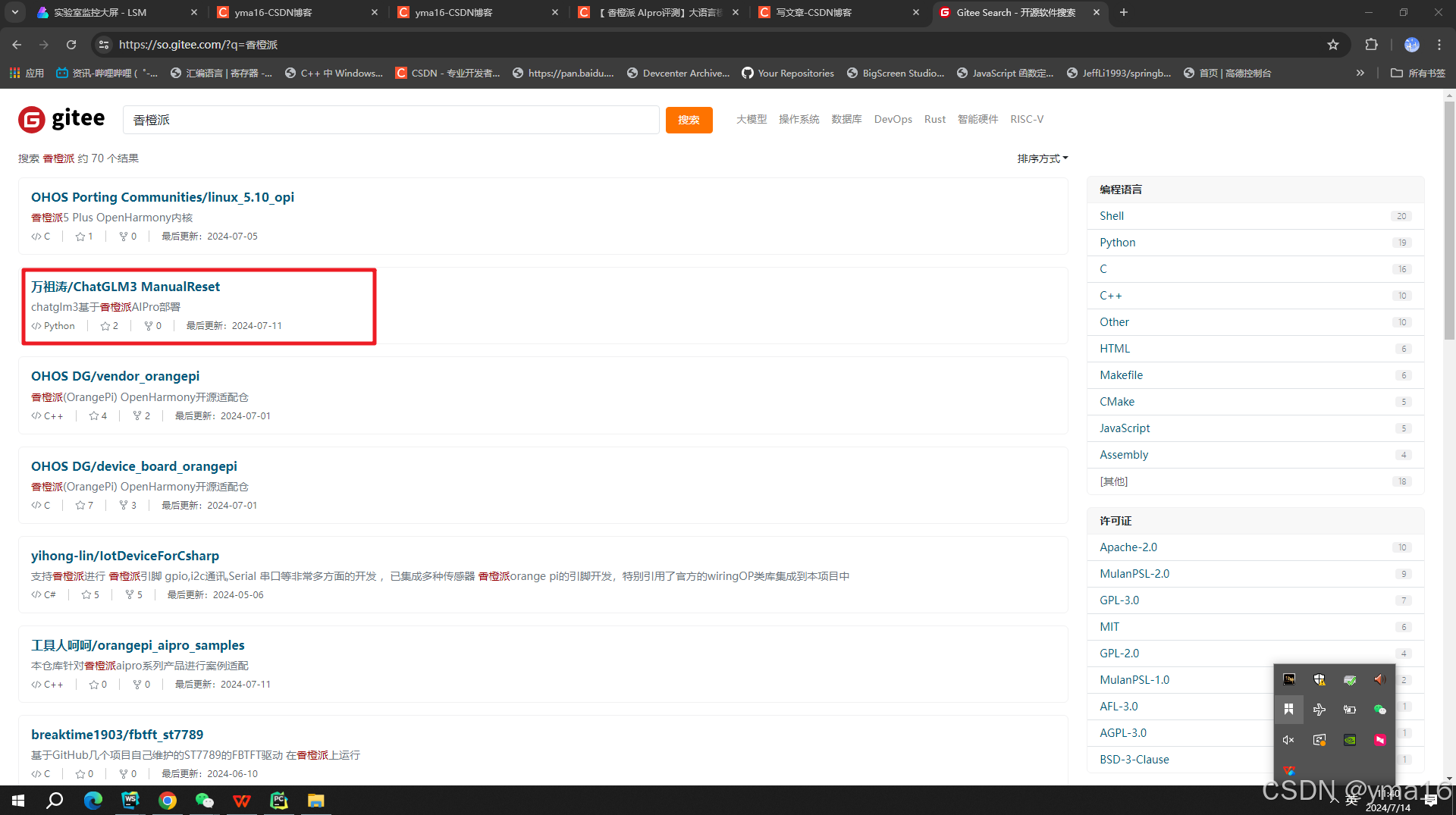
Task: Bookmark this page with the star icon
Action: coord(1332,45)
